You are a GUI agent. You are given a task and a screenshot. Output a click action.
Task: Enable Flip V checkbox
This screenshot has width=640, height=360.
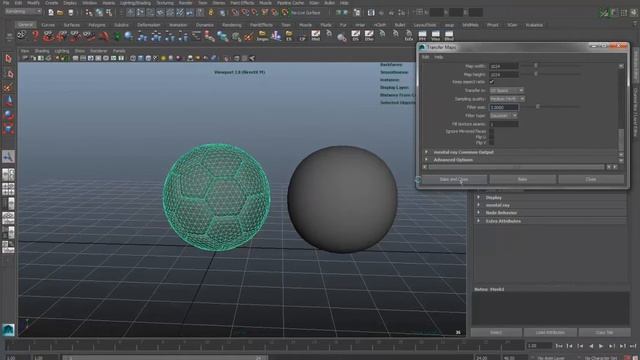point(491,142)
